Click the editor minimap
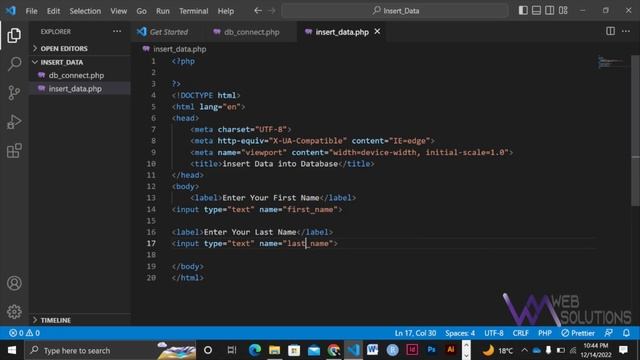 [611, 62]
